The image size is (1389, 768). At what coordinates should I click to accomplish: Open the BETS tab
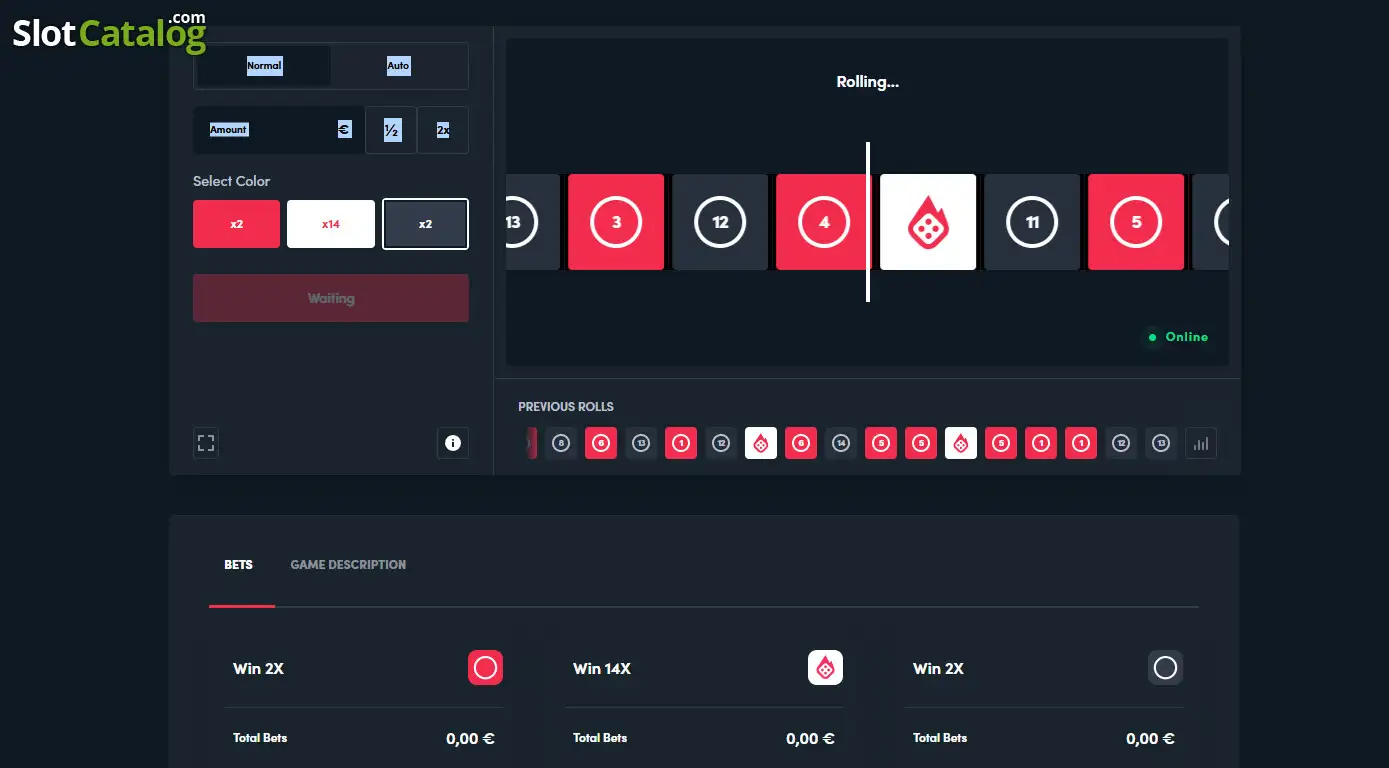(239, 565)
